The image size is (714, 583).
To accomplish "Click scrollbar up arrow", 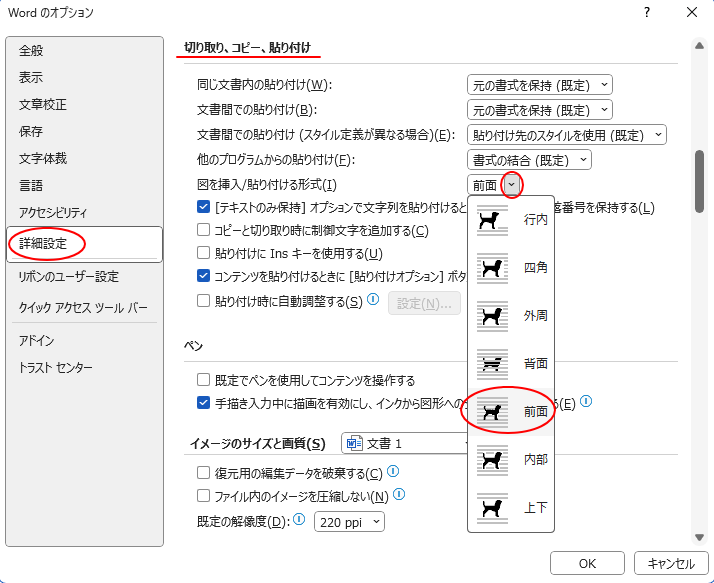I will [699, 46].
